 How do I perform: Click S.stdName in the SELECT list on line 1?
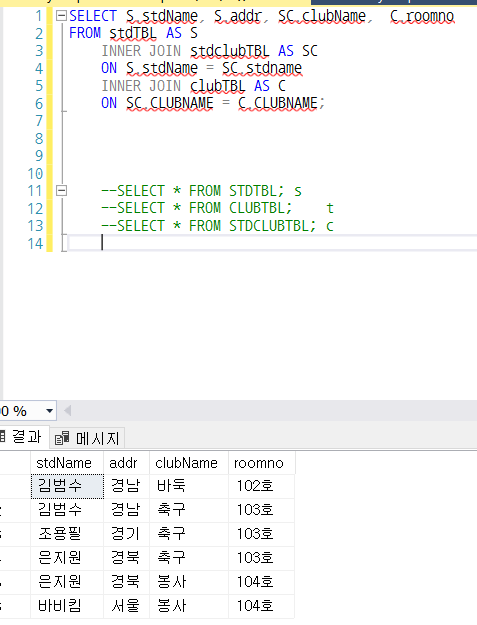pos(162,16)
